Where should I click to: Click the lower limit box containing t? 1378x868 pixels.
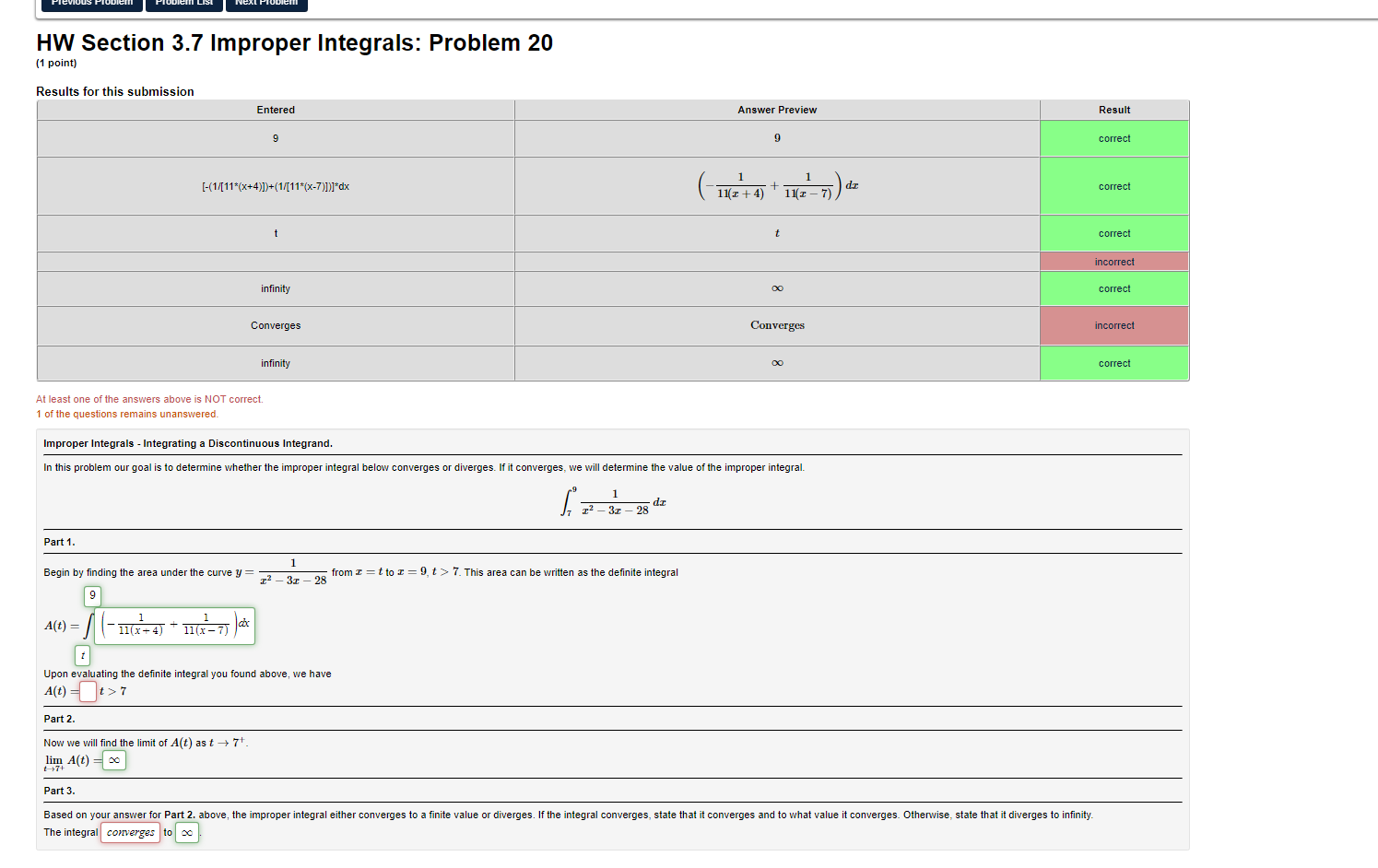[x=82, y=655]
